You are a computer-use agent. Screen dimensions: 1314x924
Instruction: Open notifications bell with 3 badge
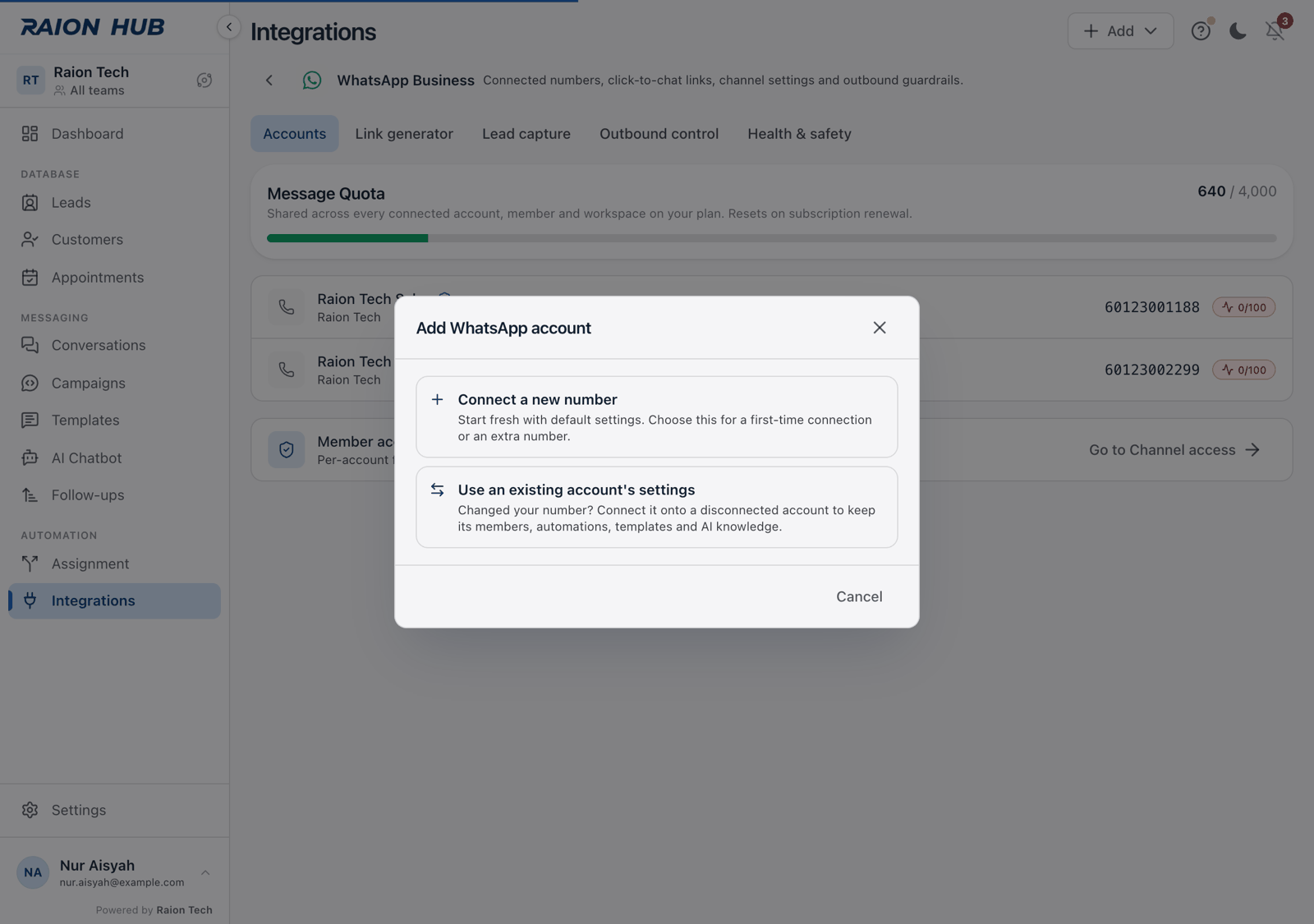(x=1275, y=31)
